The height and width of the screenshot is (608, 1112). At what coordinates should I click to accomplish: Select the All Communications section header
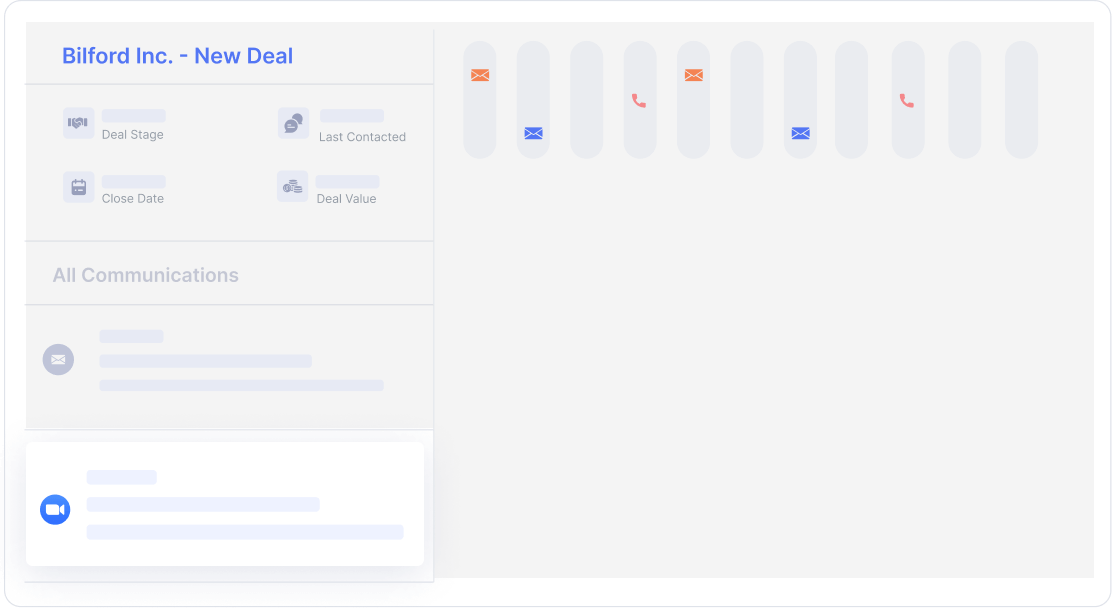coord(146,275)
